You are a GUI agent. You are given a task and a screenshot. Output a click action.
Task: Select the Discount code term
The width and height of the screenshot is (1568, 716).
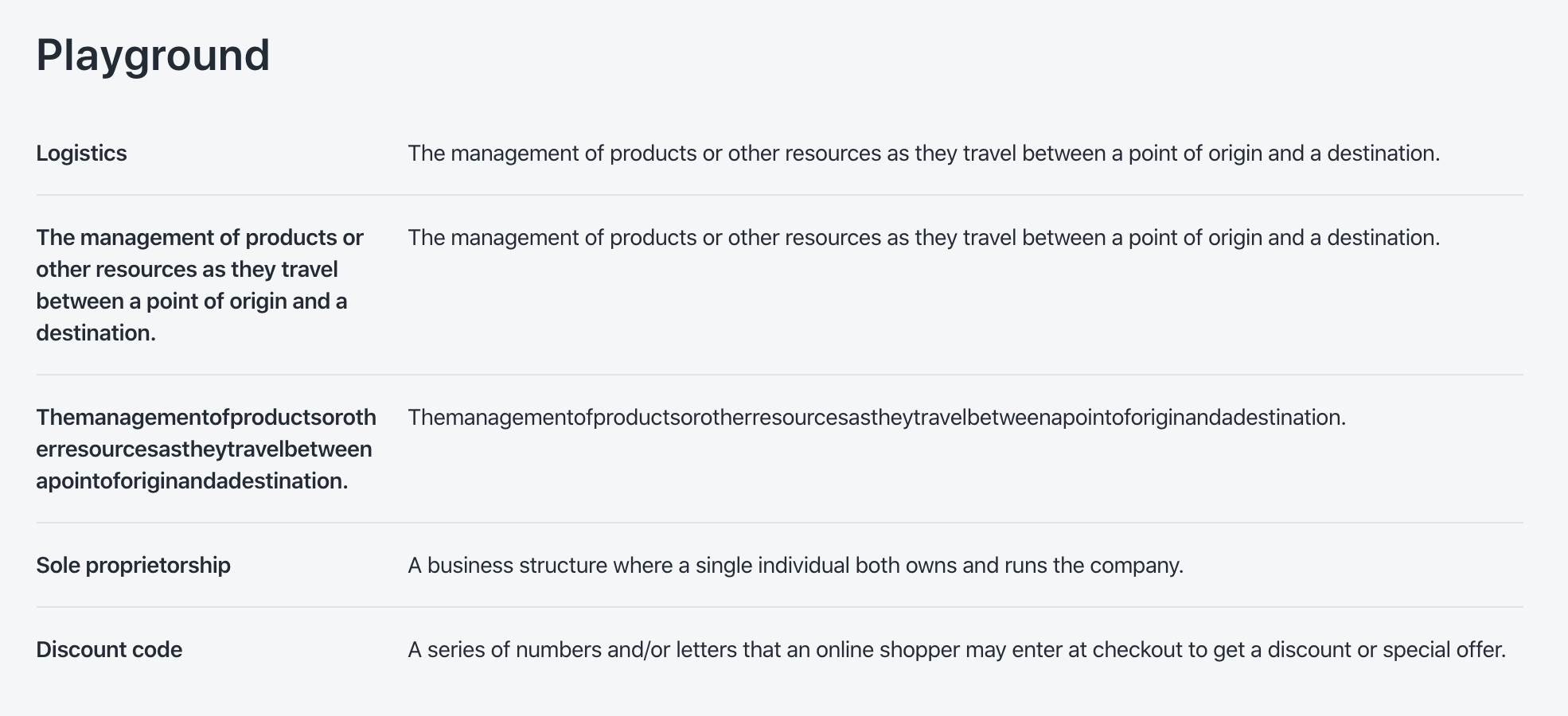click(109, 650)
